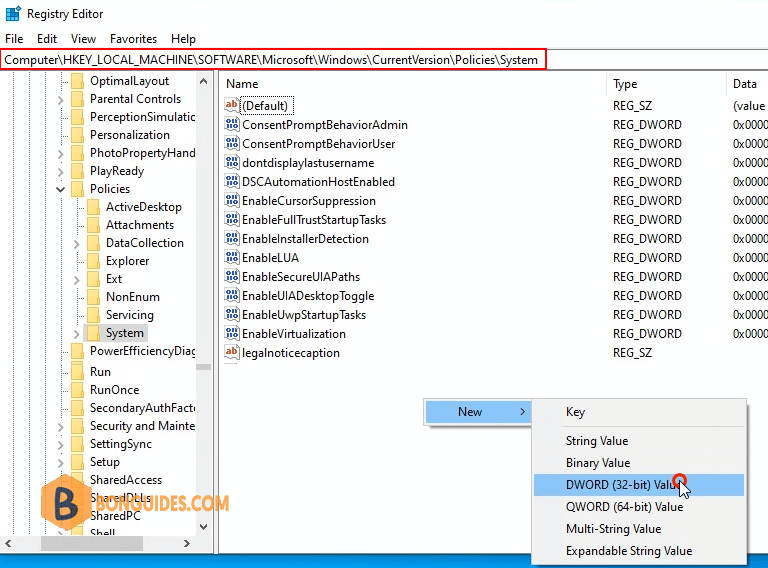
Task: Select the Explorer folder icon in tree
Action: tap(93, 261)
